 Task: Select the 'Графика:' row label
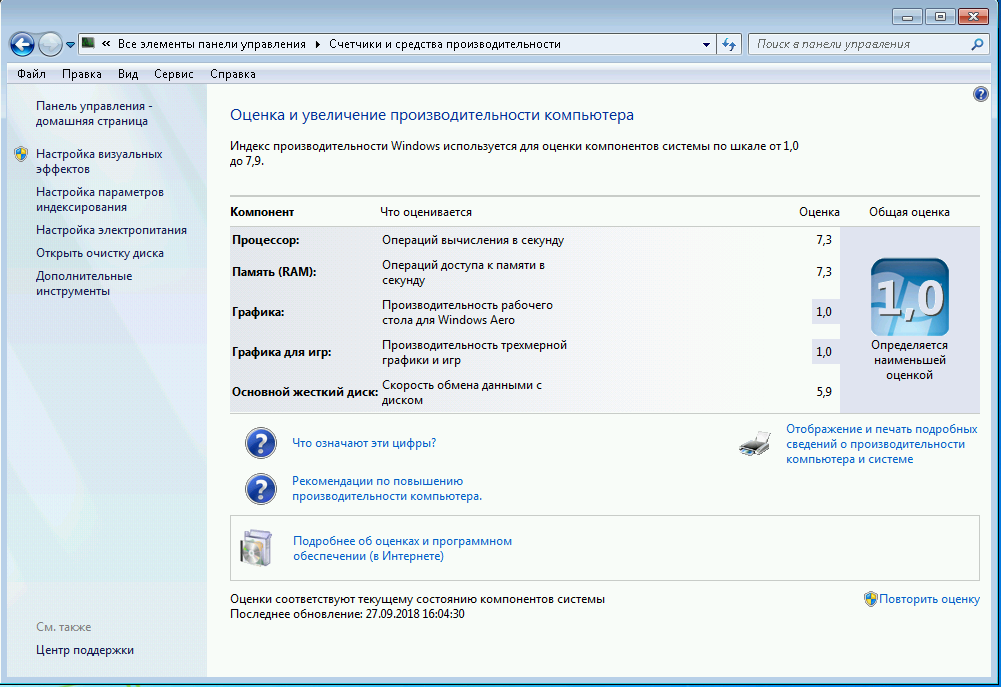coord(258,312)
